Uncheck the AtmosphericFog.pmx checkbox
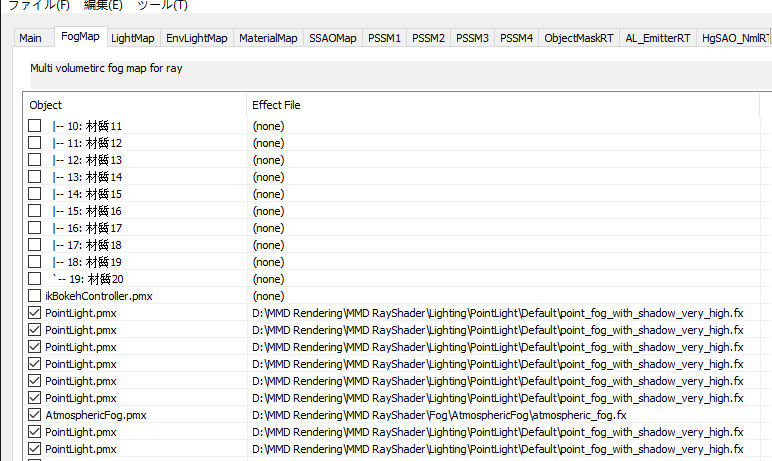 tap(34, 415)
